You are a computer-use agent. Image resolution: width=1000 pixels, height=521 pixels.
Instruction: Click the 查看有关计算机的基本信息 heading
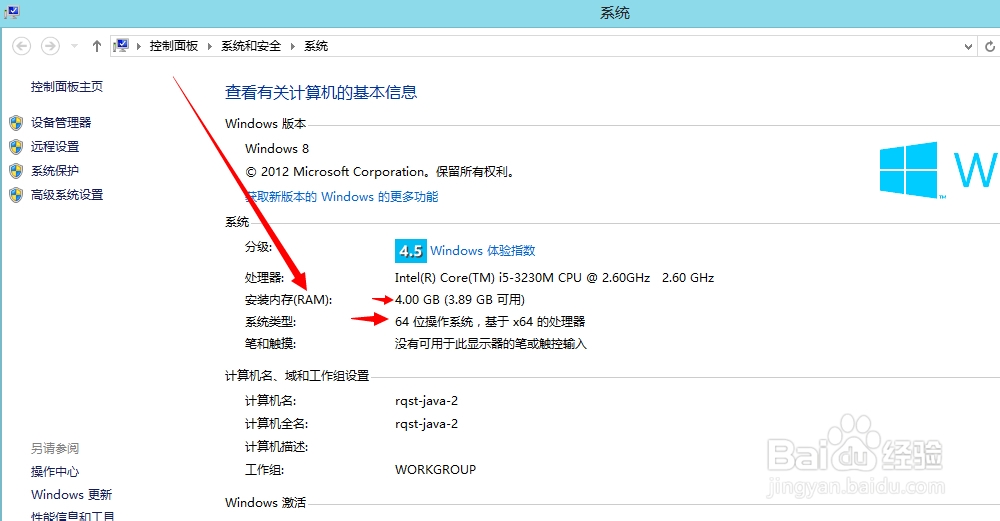(321, 93)
